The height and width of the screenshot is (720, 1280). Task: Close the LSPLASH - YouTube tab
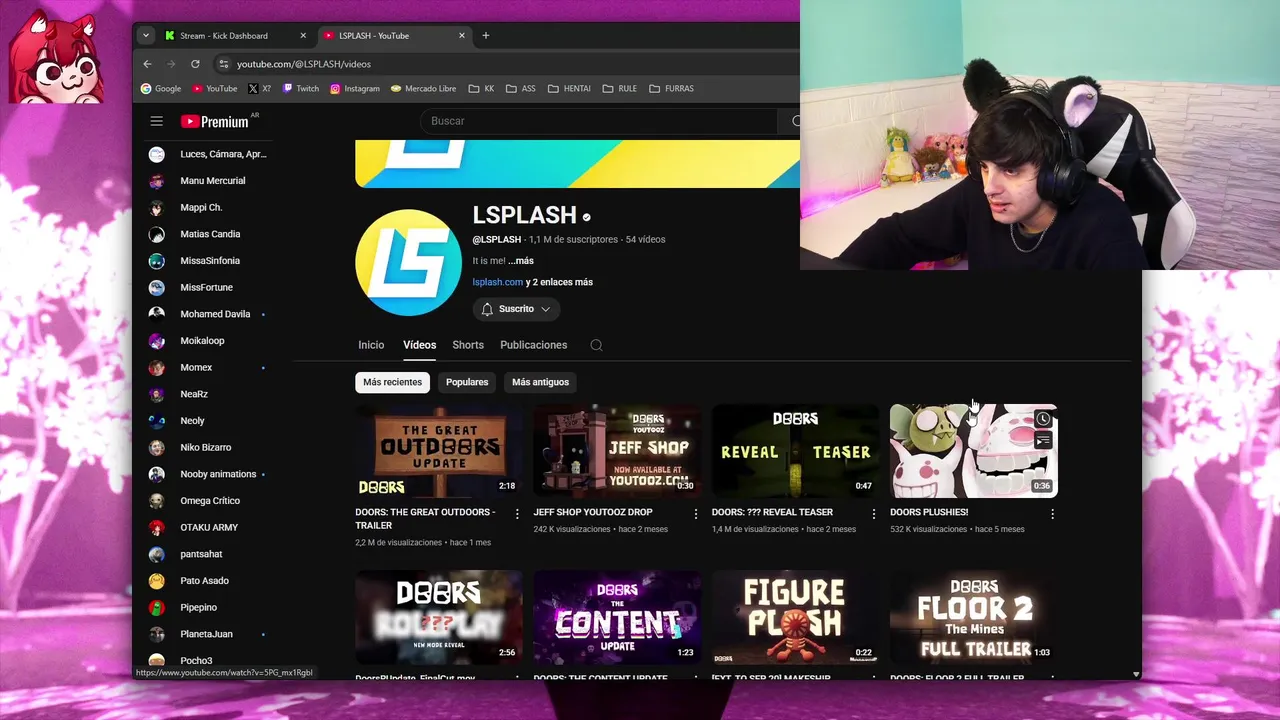[x=462, y=35]
